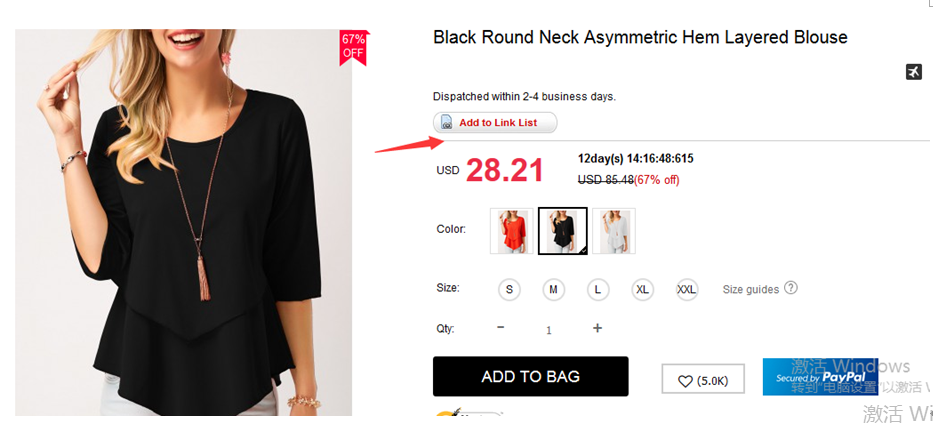This screenshot has width=933, height=425.
Task: Click the airplane shipping icon
Action: (913, 72)
